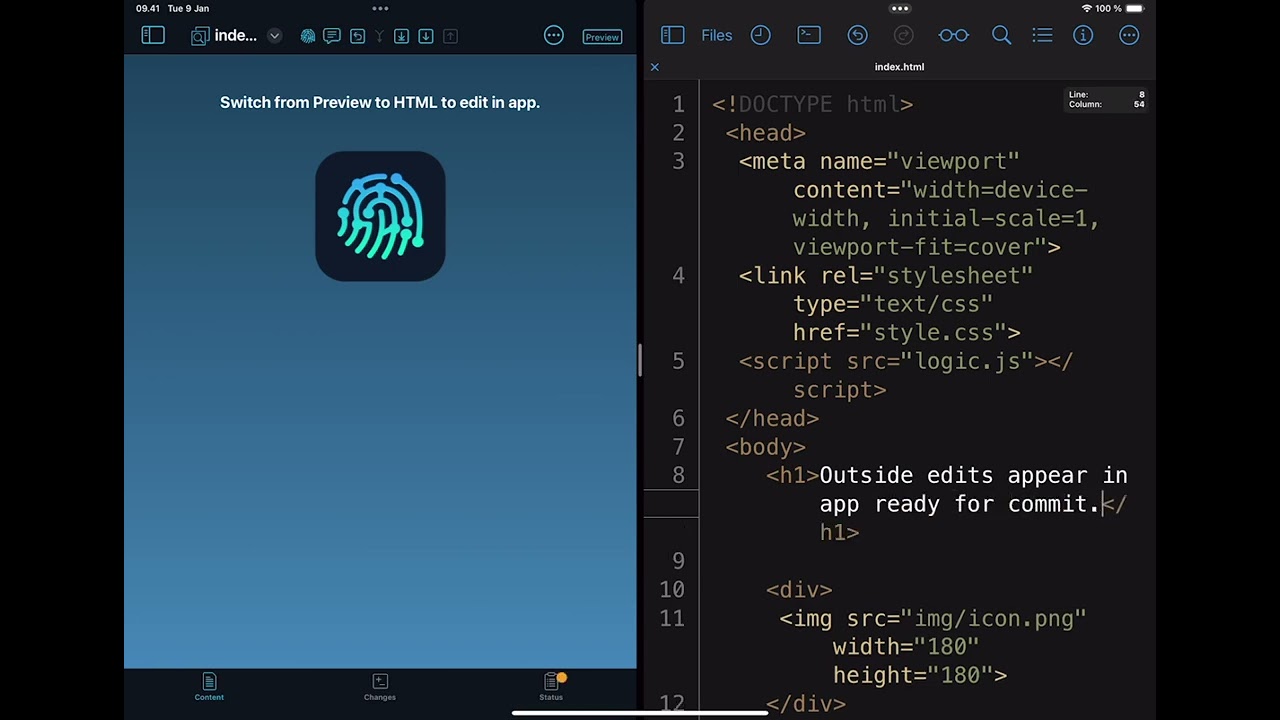Click the push up-arrow icon
This screenshot has height=720, width=1280.
pos(450,36)
